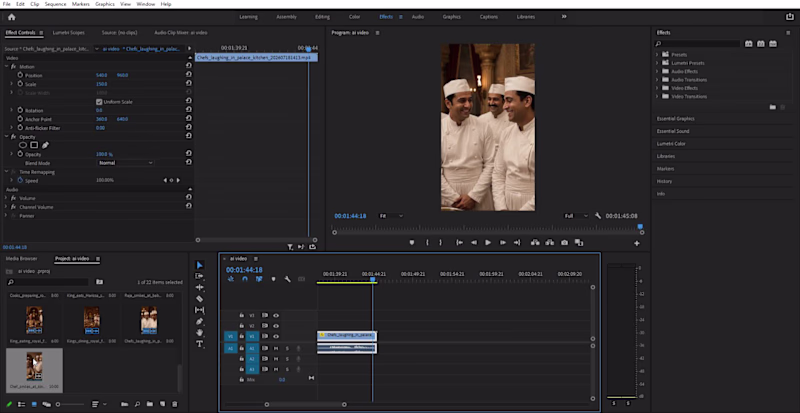Go to Home screen icon
Screen dimensions: 800x413
12,17
